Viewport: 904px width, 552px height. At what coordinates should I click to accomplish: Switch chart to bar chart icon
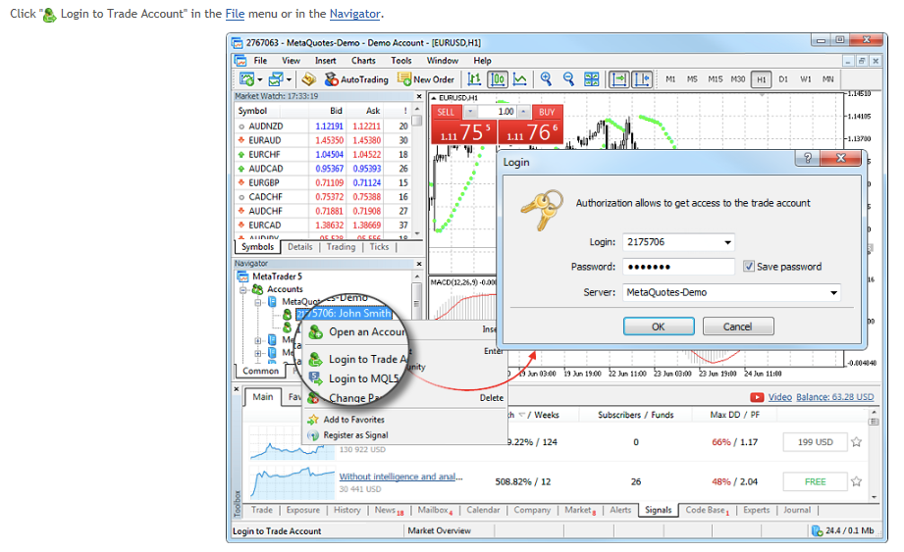pos(474,79)
